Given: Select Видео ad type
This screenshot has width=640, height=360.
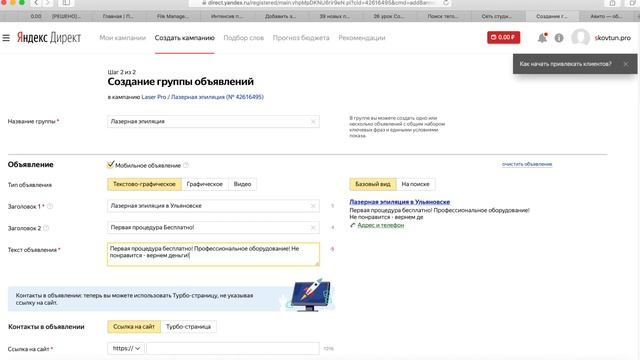Looking at the screenshot, I should point(242,184).
